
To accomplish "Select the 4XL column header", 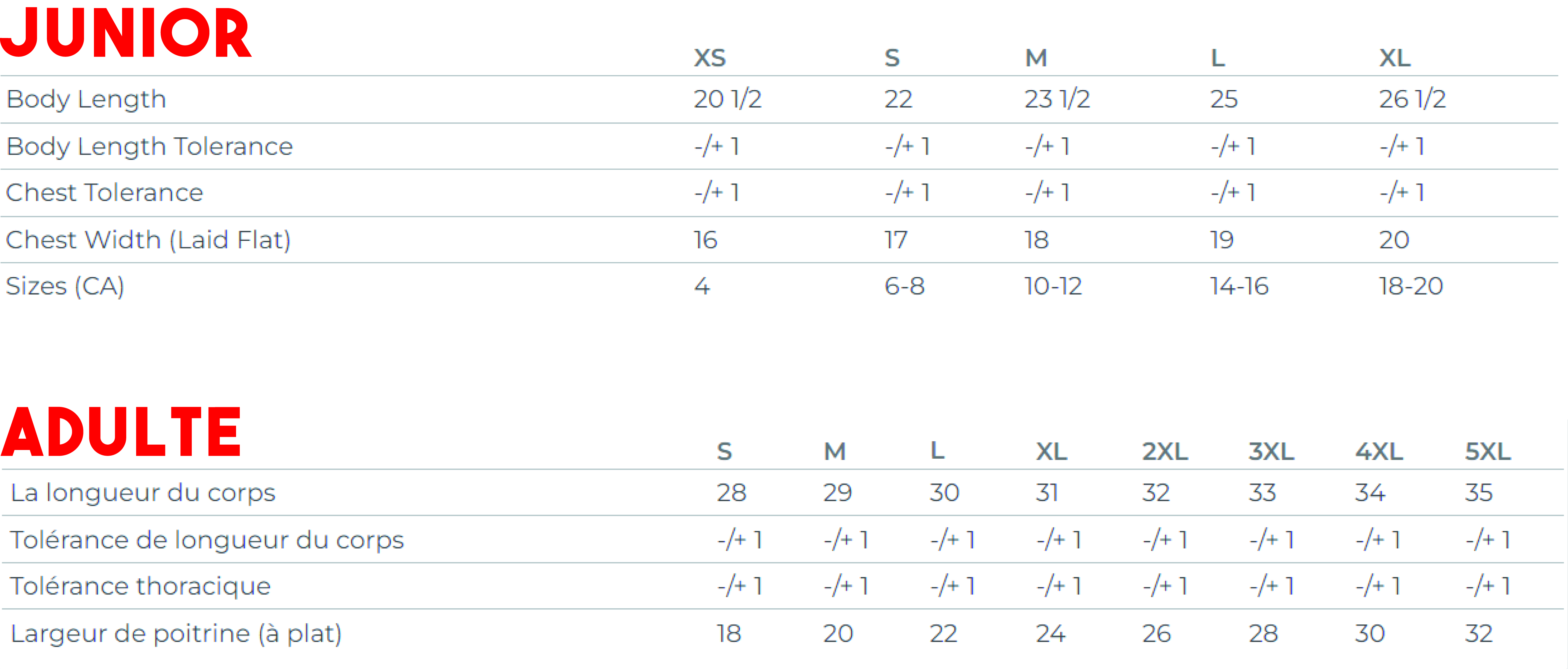I will (x=1379, y=452).
